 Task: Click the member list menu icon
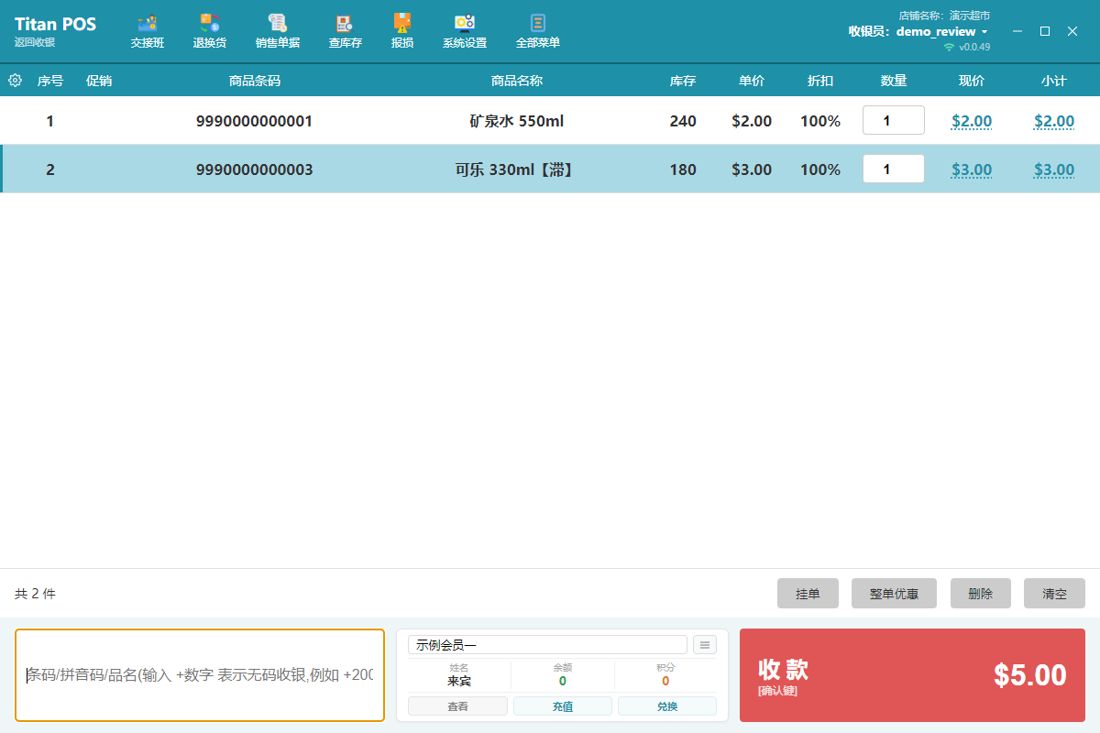(x=705, y=645)
